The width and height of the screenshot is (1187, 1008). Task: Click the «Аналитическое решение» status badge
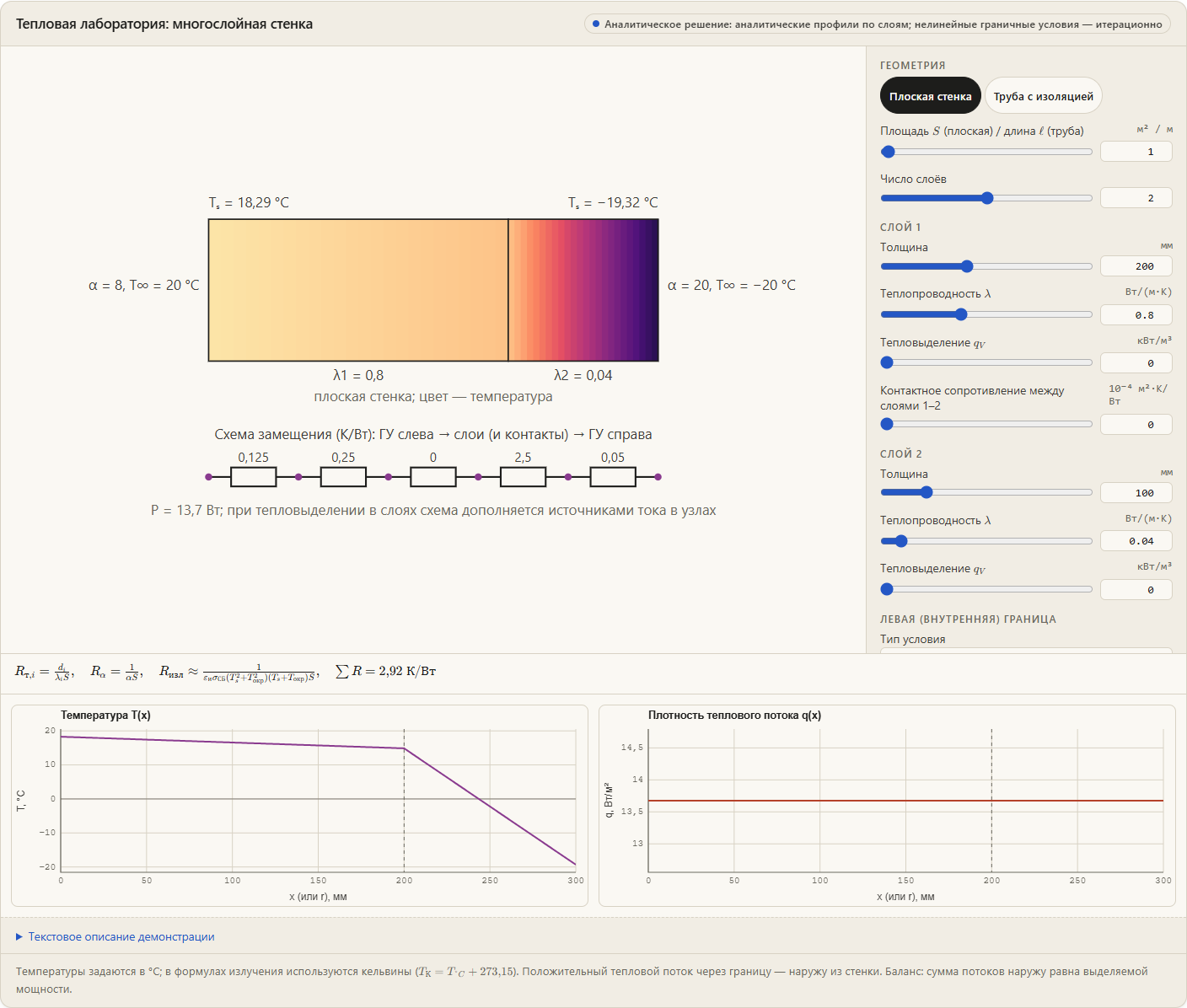tap(877, 24)
